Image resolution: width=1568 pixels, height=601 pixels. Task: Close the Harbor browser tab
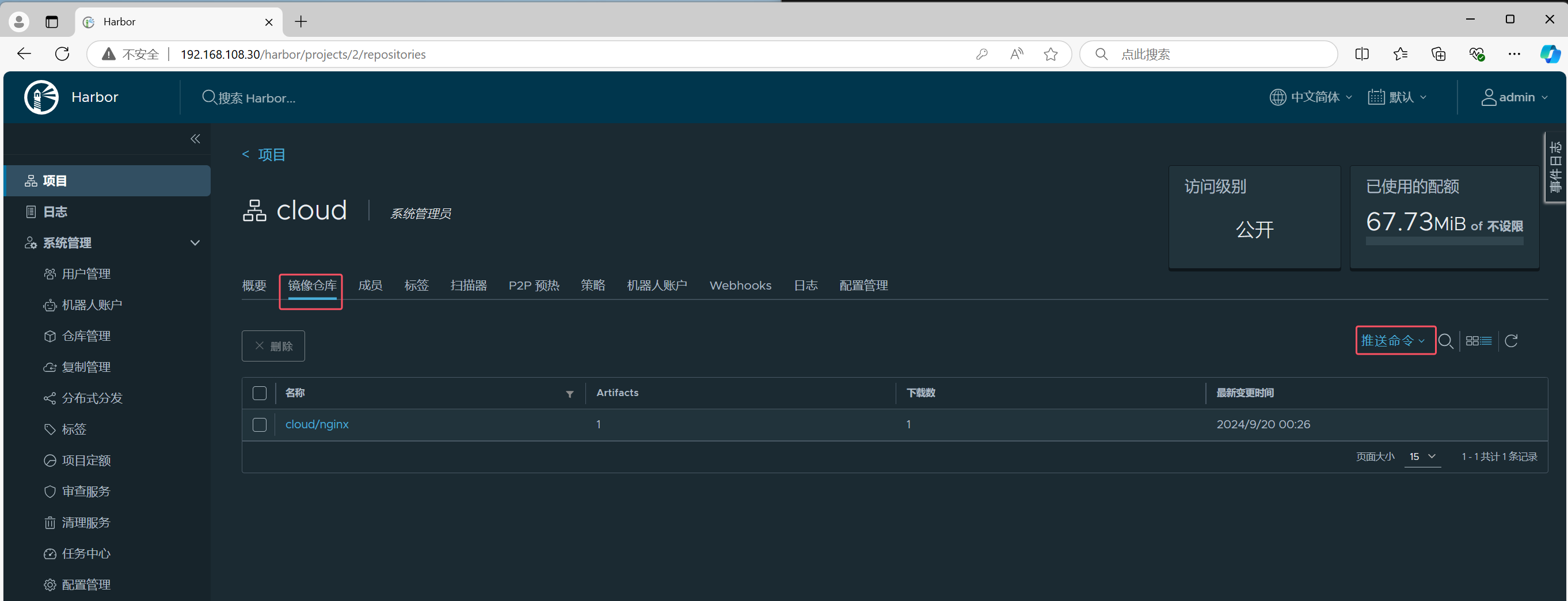pyautogui.click(x=269, y=22)
